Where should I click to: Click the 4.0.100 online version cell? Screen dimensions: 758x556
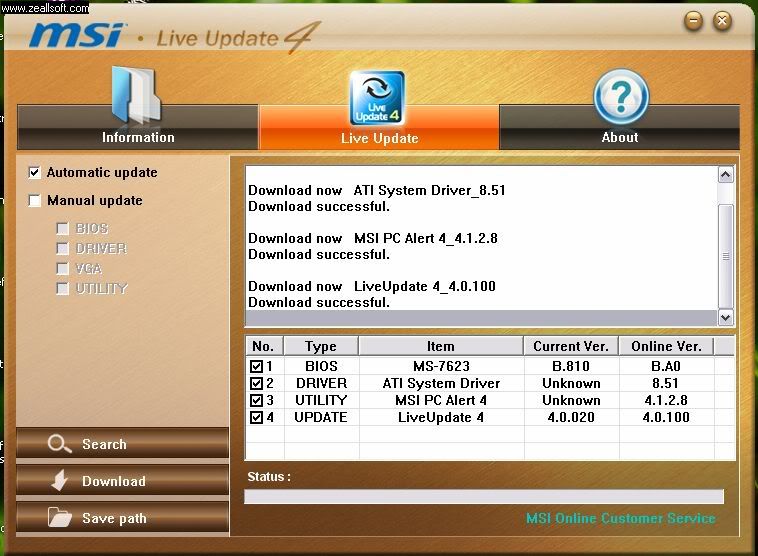[666, 417]
